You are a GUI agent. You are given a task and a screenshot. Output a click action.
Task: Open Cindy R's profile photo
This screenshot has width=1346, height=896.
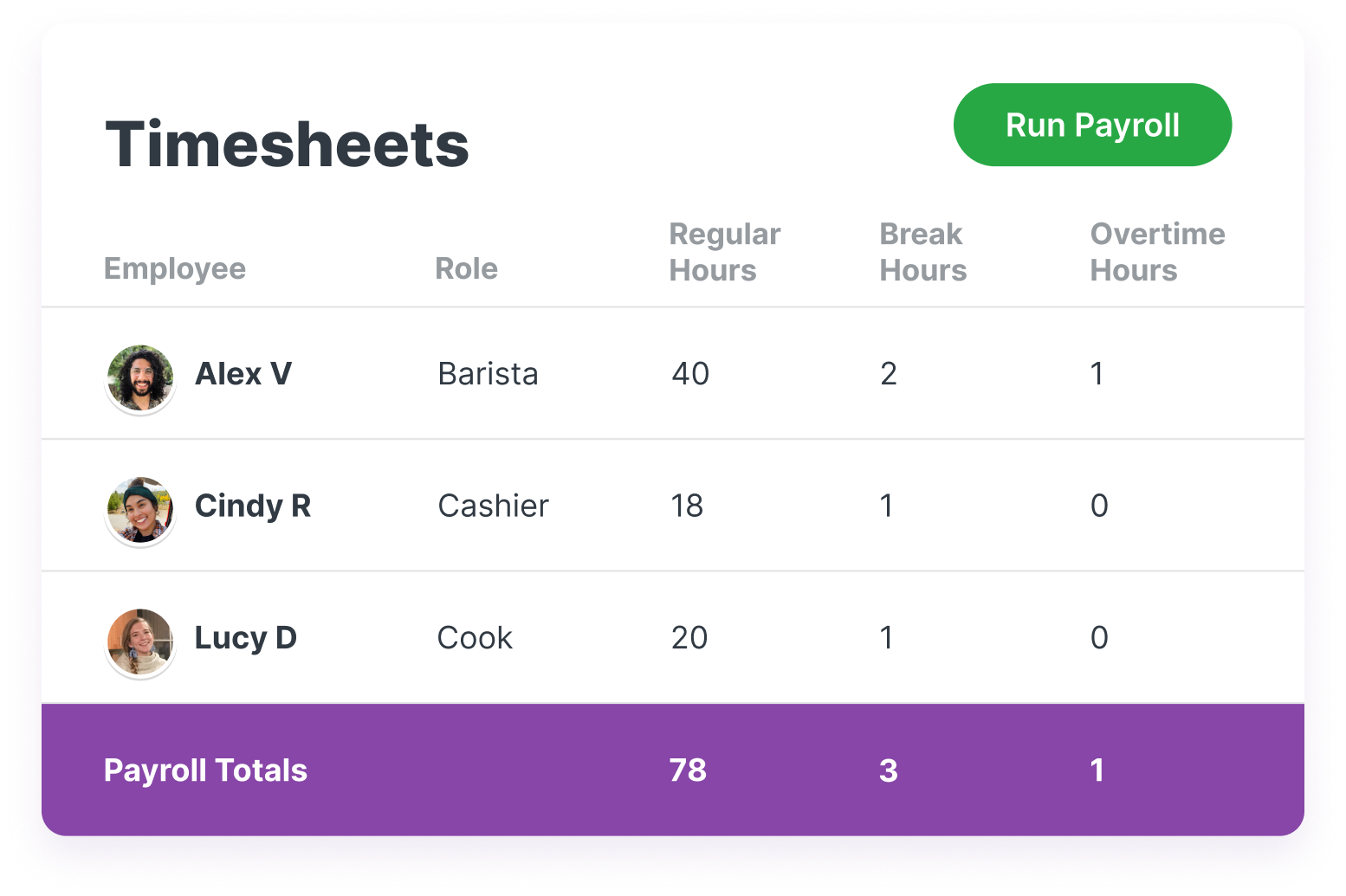(x=140, y=511)
